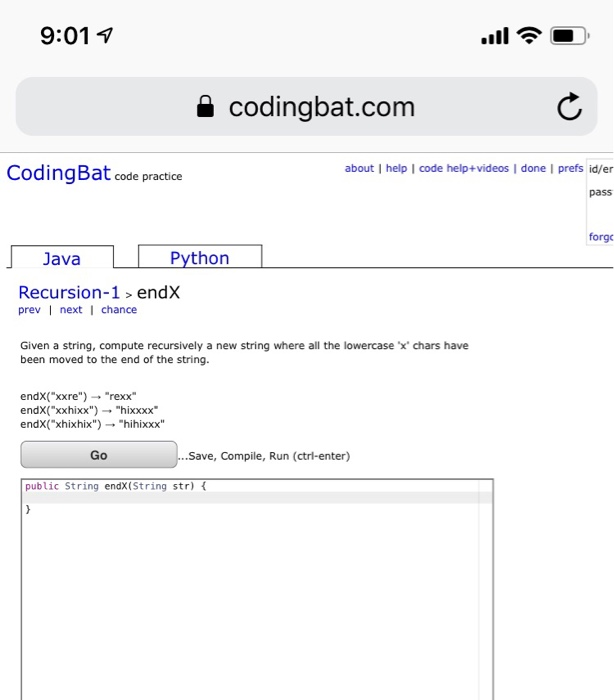
Task: Tap the padlock icon in address bar
Action: pos(205,106)
